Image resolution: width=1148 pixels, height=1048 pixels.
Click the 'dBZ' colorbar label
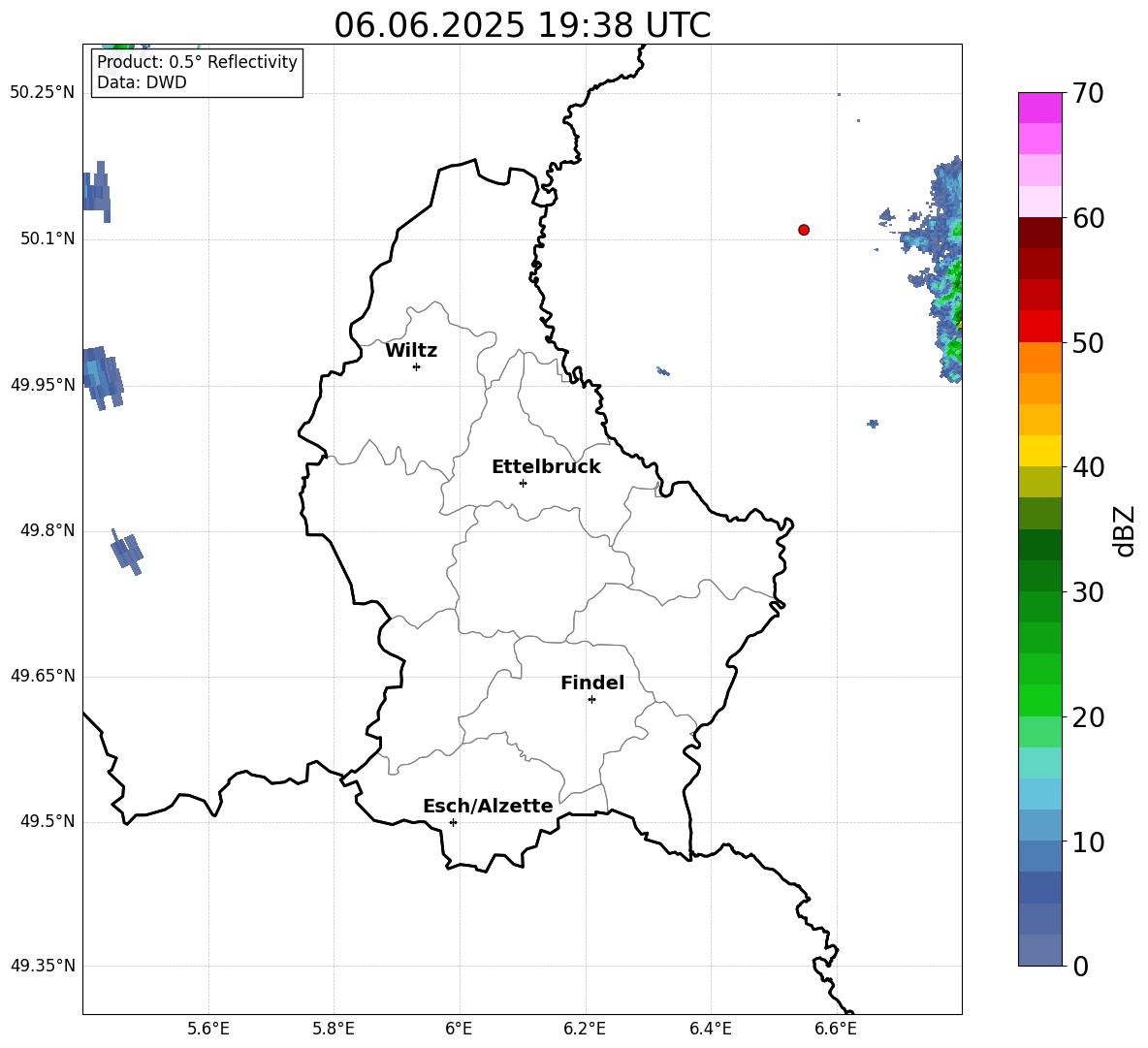1124,531
